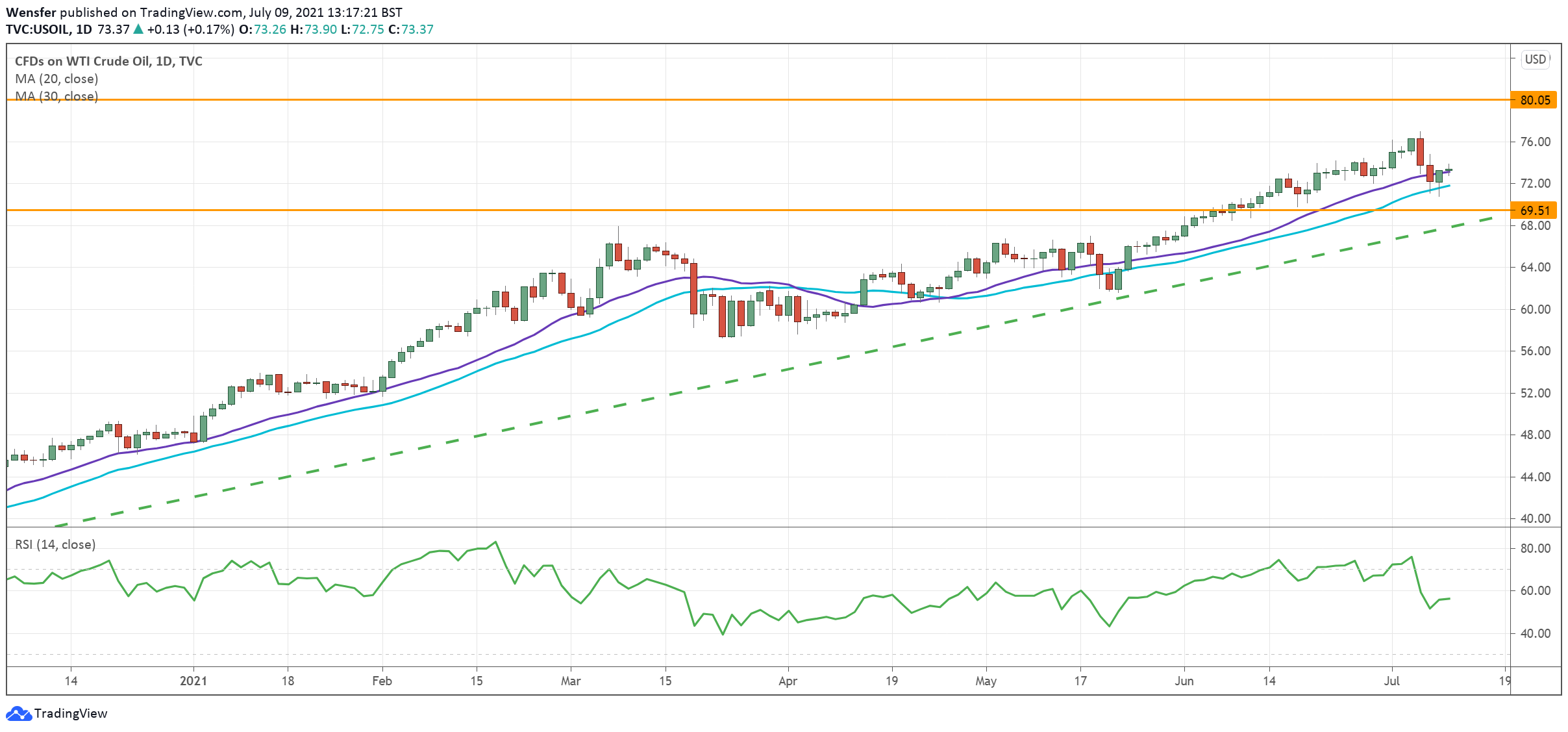
Task: Select the MA (30, close) indicator legend
Action: 56,96
